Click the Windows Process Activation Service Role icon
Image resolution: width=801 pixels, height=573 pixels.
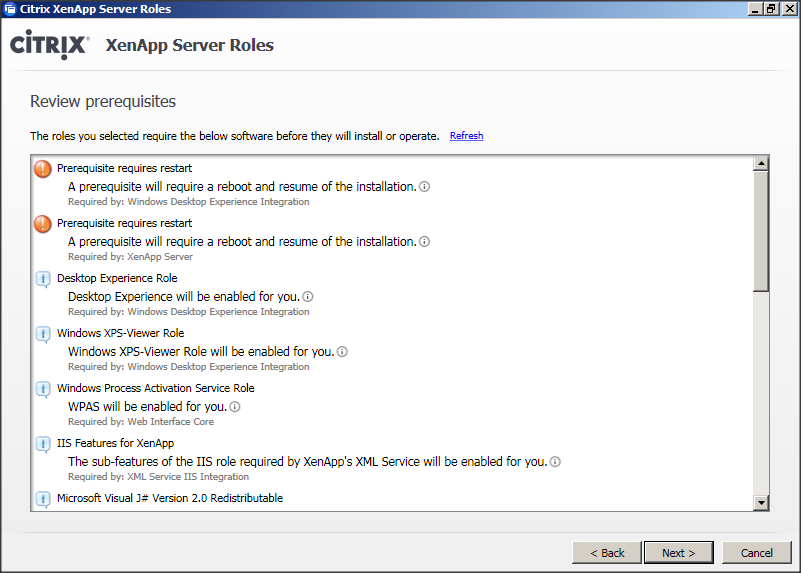(42, 389)
